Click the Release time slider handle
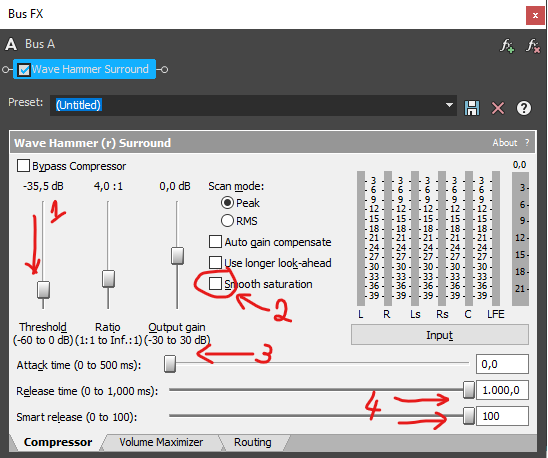Image resolution: width=548 pixels, height=458 pixels. tap(469, 390)
